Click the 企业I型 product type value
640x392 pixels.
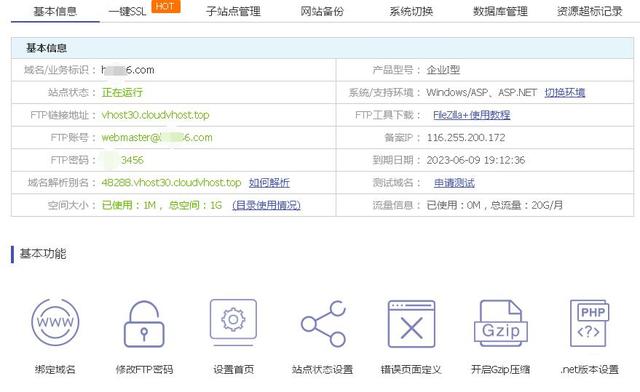(443, 70)
